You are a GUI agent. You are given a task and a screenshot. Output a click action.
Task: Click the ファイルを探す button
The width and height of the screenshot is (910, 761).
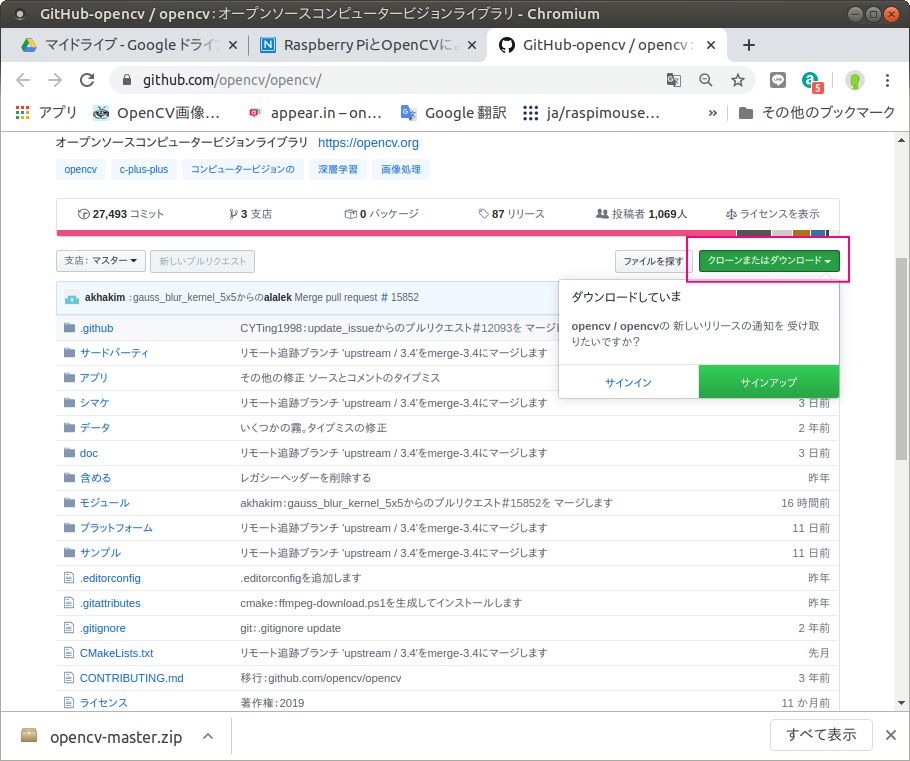pyautogui.click(x=653, y=261)
